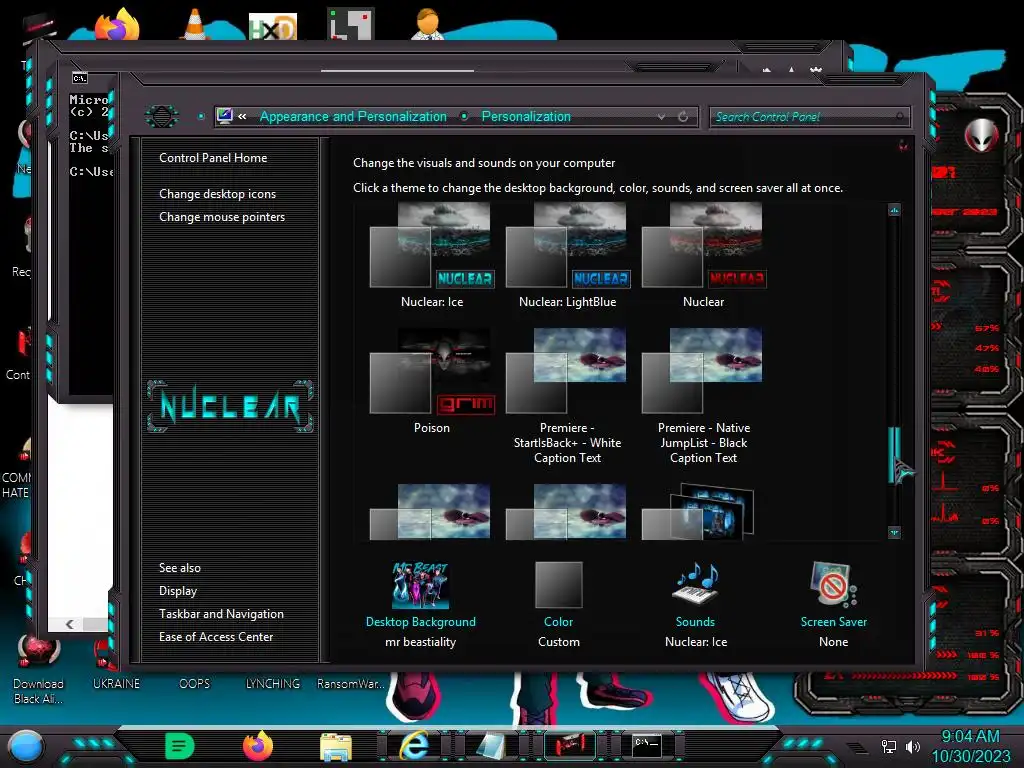This screenshot has height=768, width=1024.
Task: Click the volume speaker tray icon
Action: (912, 746)
